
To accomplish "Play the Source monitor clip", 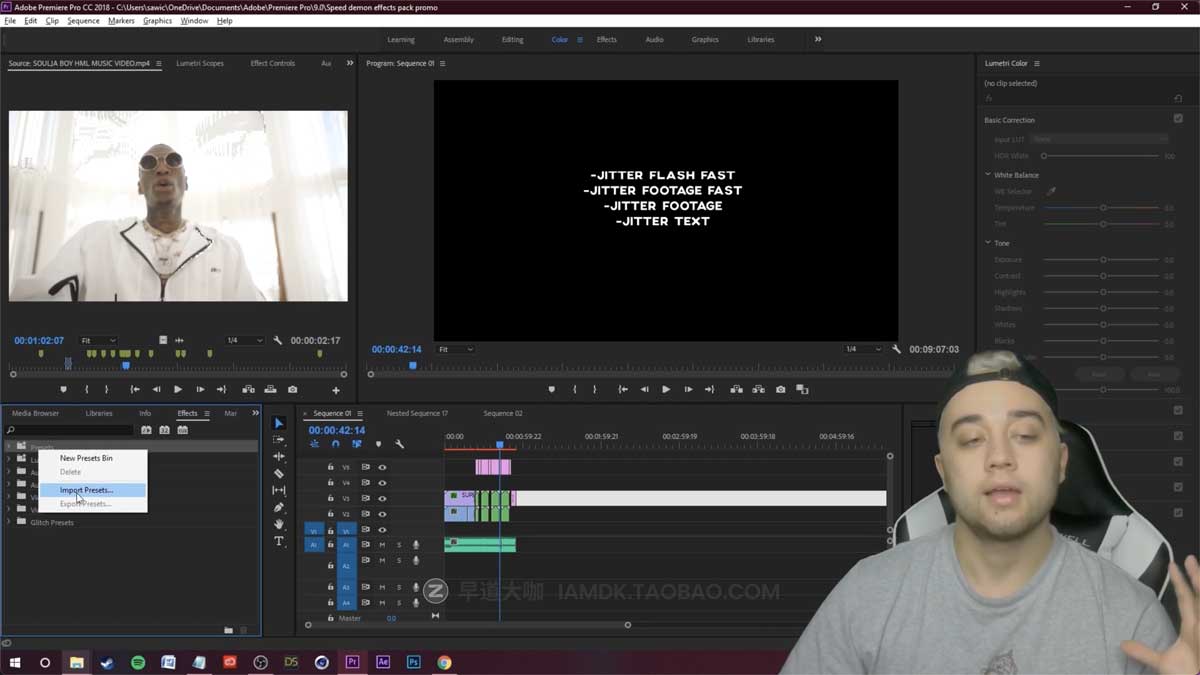I will 178,389.
